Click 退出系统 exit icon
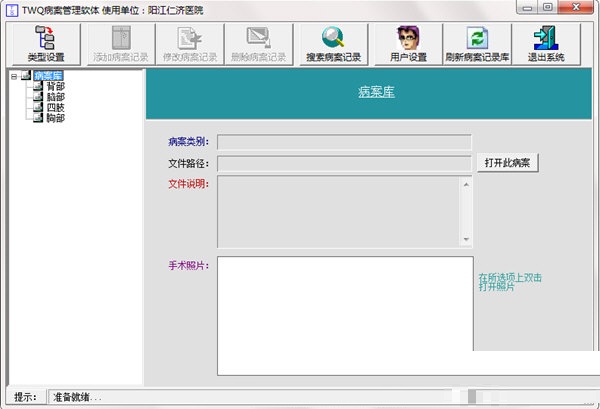Image resolution: width=600 pixels, height=409 pixels. point(546,44)
